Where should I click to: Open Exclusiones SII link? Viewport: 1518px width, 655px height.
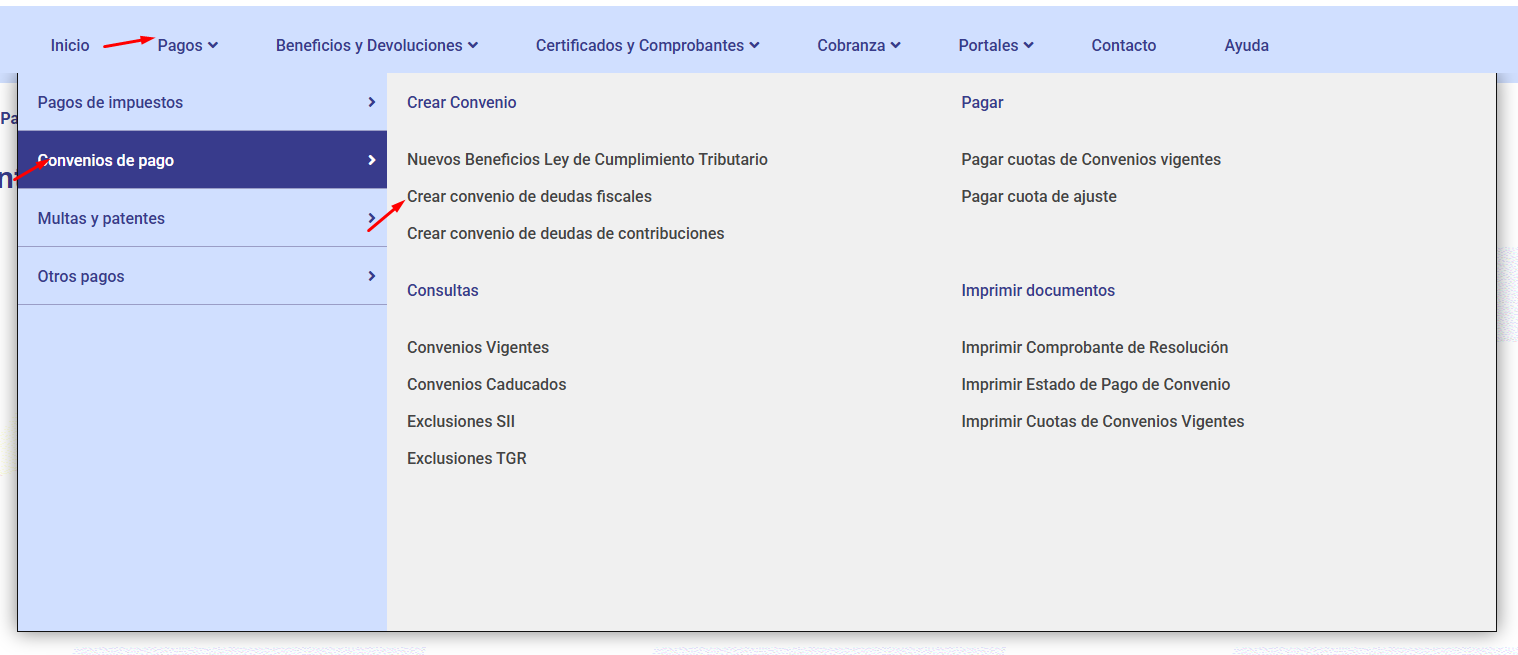point(461,421)
